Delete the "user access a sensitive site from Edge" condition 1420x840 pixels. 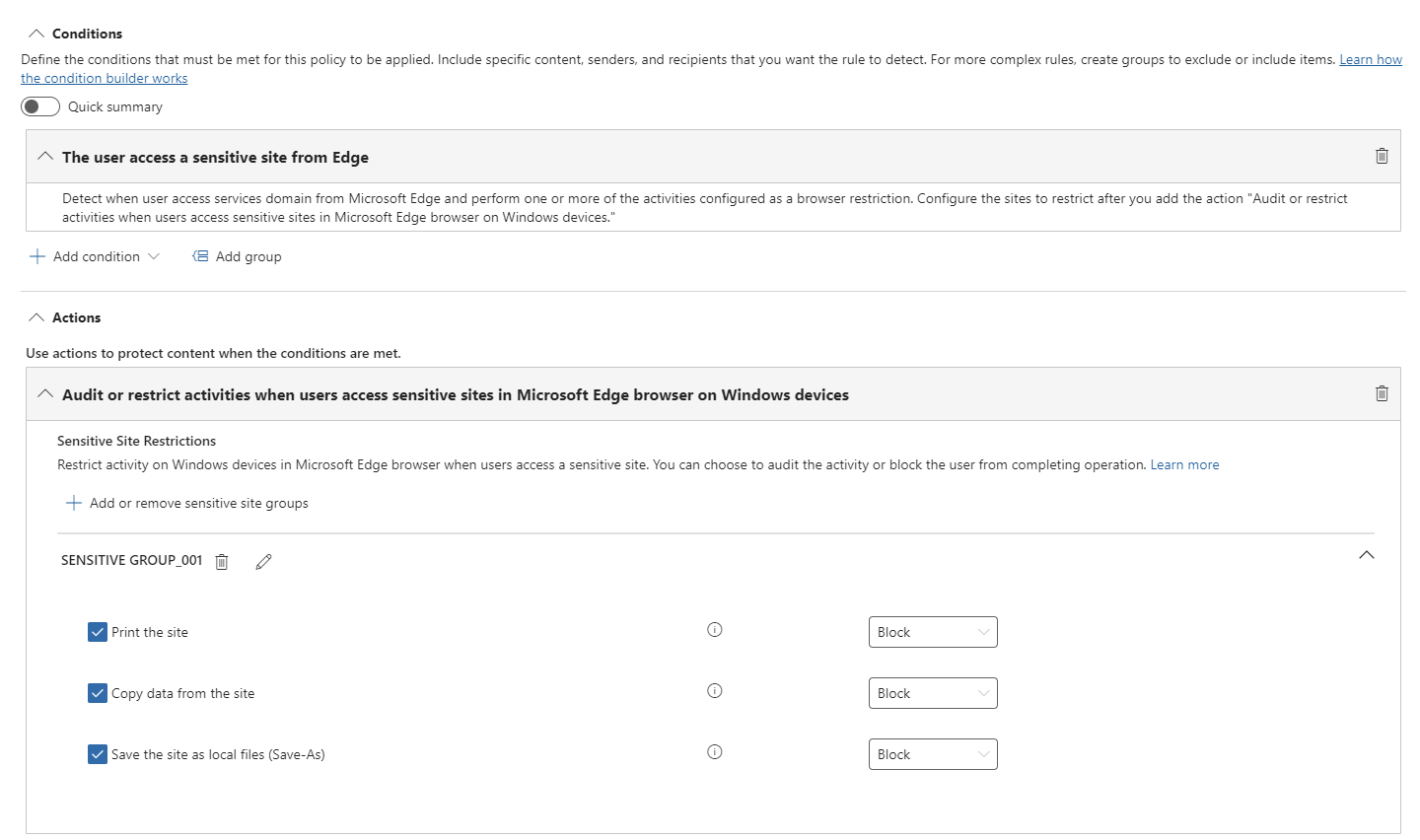[x=1381, y=156]
